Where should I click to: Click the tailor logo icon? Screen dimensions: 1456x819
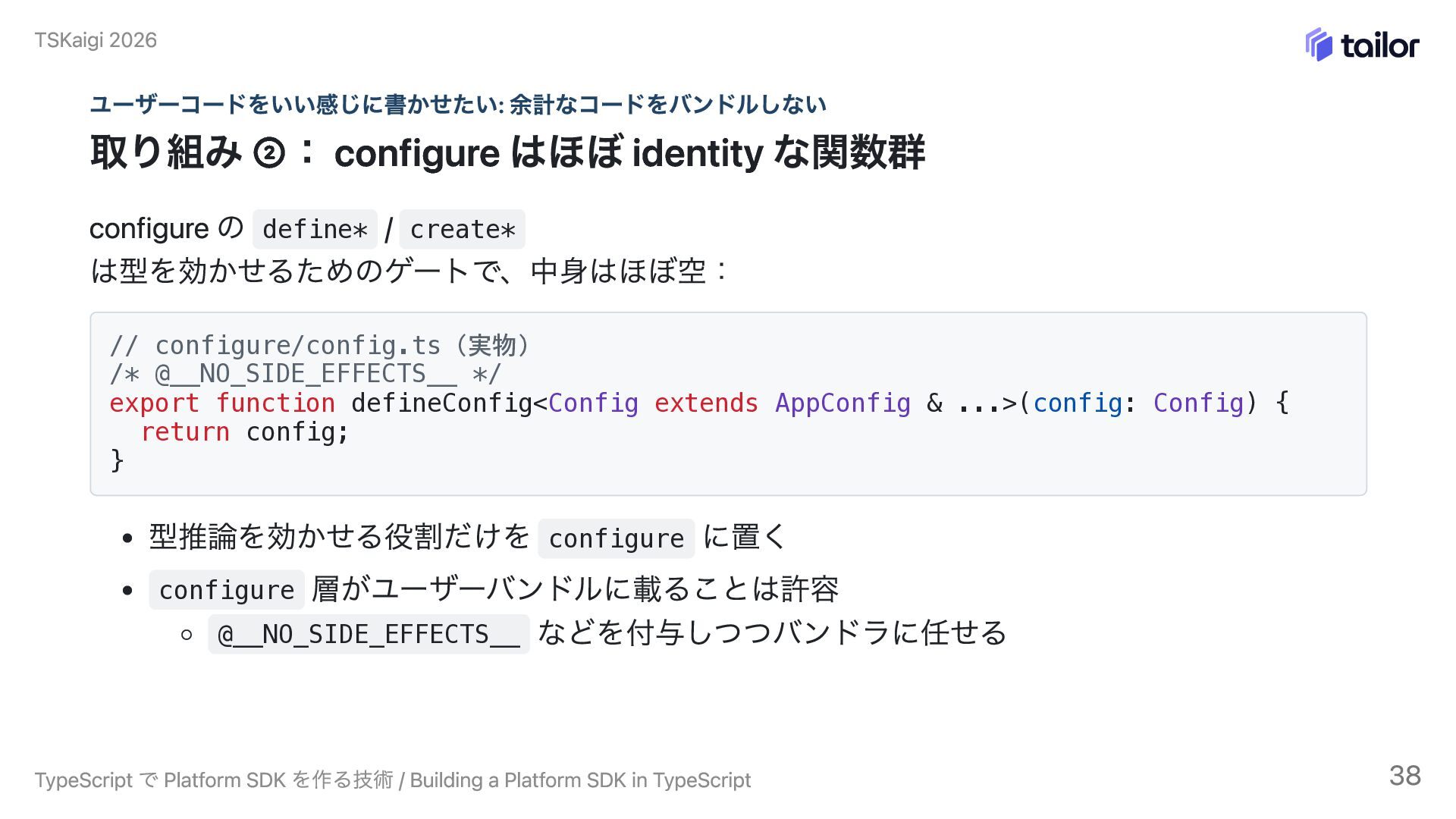coord(1319,45)
